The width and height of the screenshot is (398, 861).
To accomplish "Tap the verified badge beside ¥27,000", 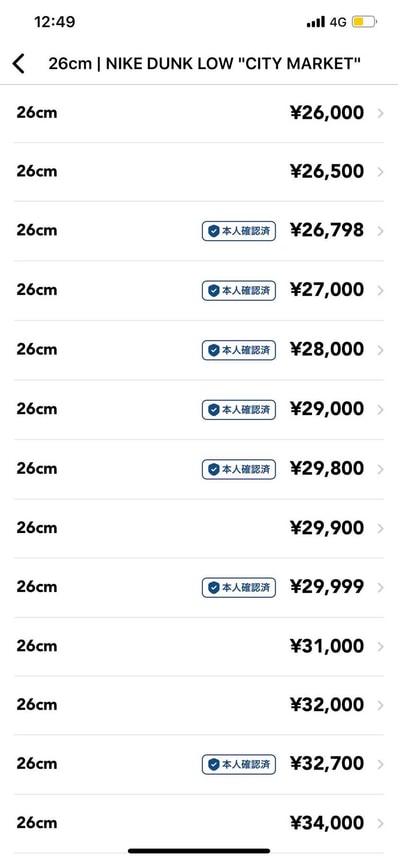I will [239, 290].
